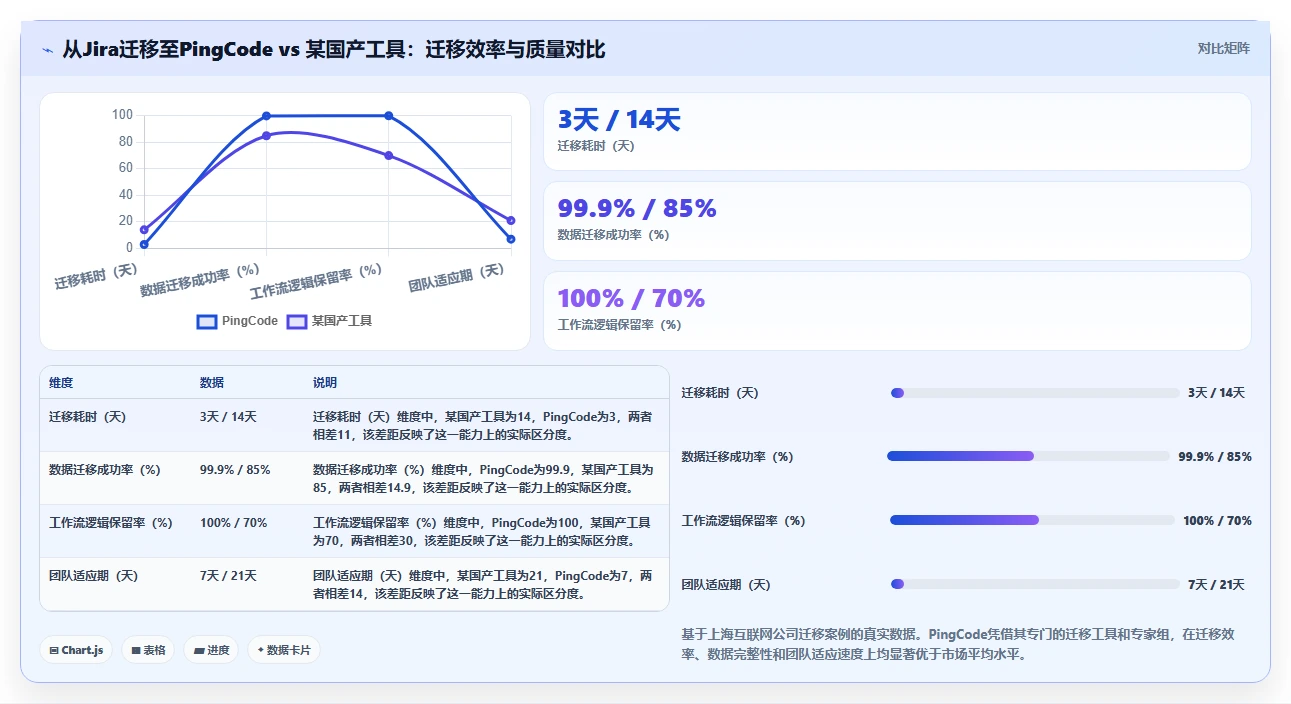1291x704 pixels.
Task: Click the 团队适应期 row description text
Action: coord(483,584)
